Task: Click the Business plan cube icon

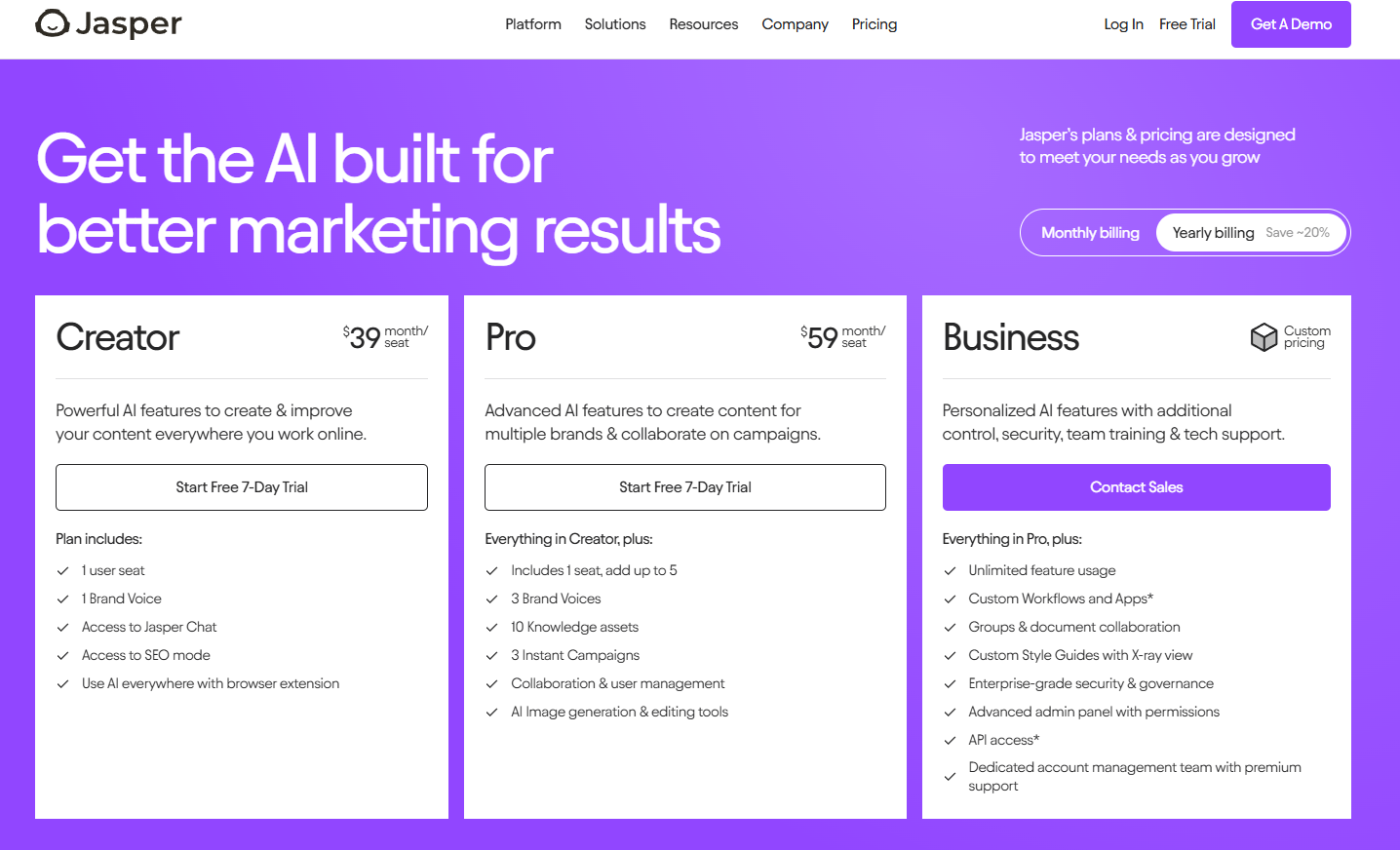Action: click(1264, 337)
